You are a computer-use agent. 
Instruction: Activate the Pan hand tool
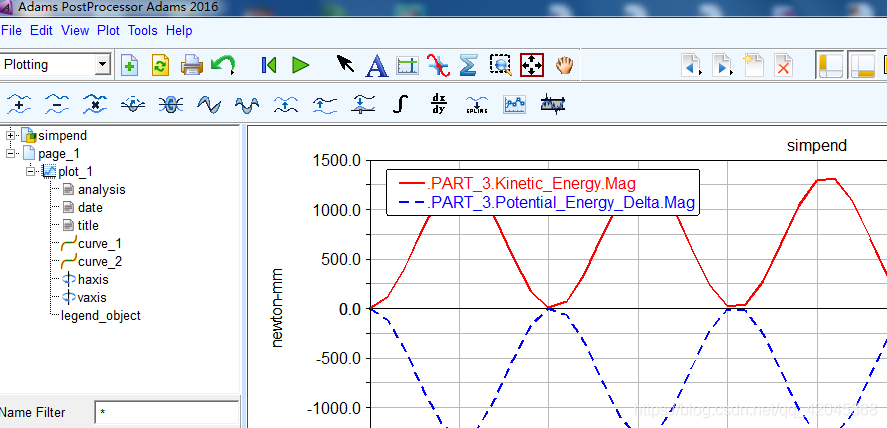coord(565,65)
